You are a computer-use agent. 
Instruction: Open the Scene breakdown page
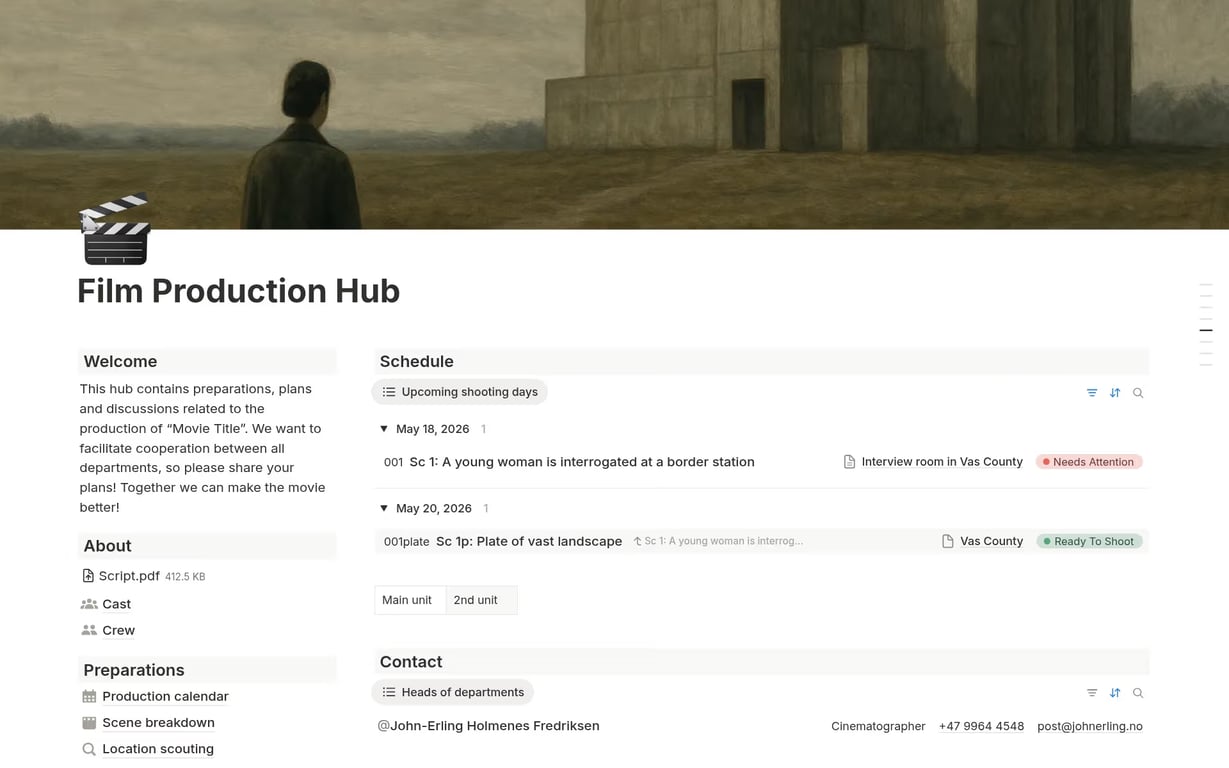pos(158,722)
